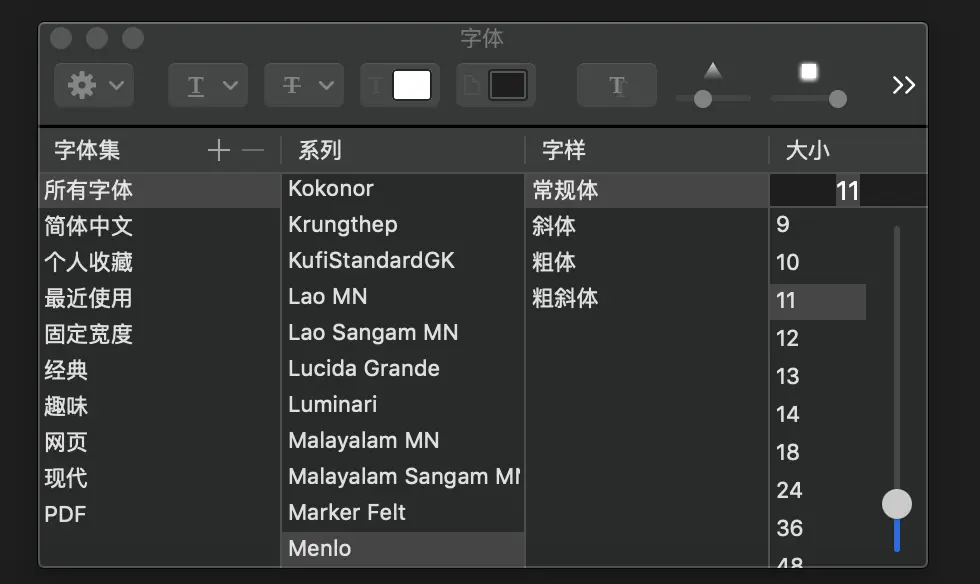Select font size 18 from the list
The image size is (980, 584).
[x=788, y=452]
